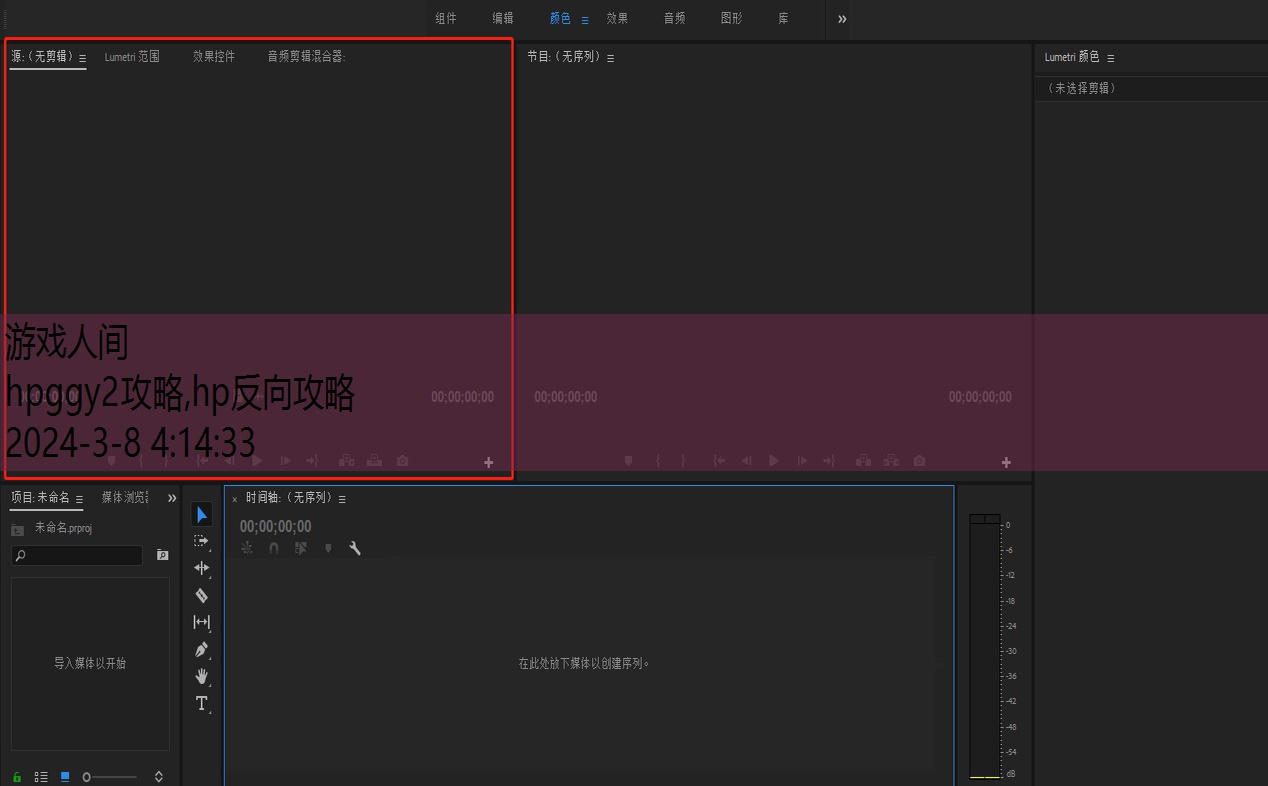
Task: Select the Selection arrow tool
Action: pyautogui.click(x=202, y=515)
